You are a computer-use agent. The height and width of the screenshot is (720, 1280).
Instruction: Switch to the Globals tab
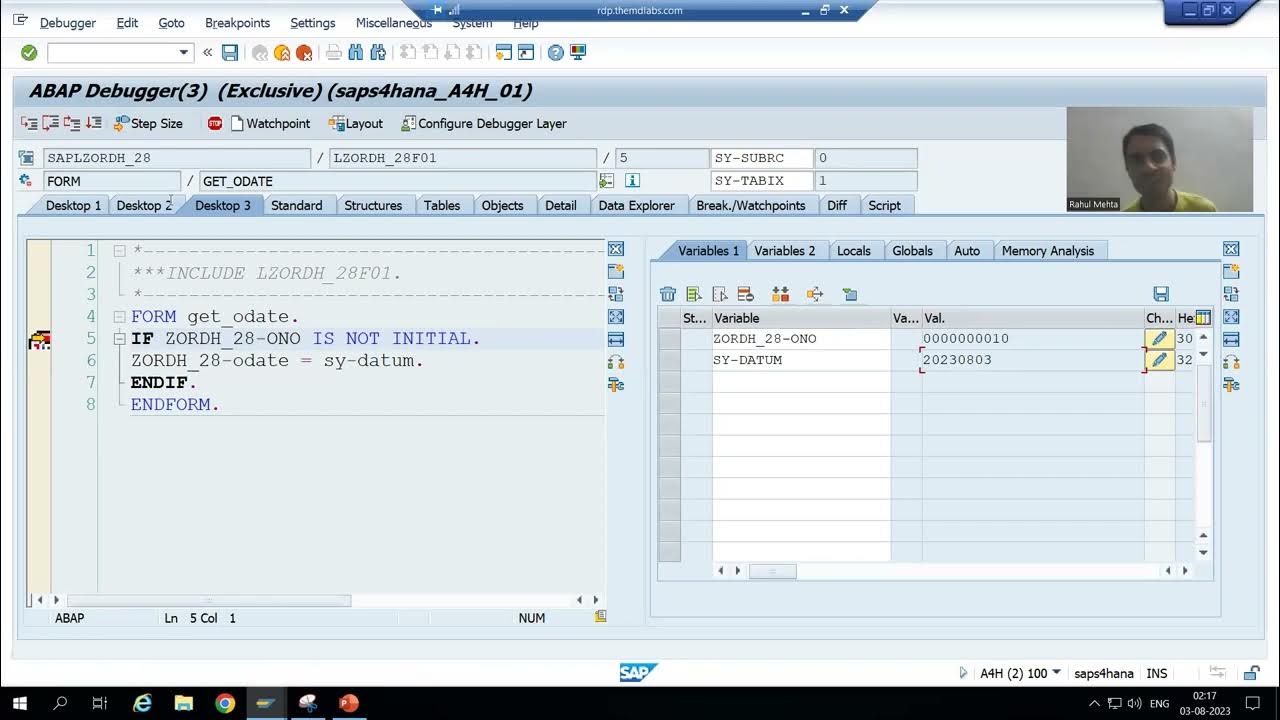coord(912,251)
